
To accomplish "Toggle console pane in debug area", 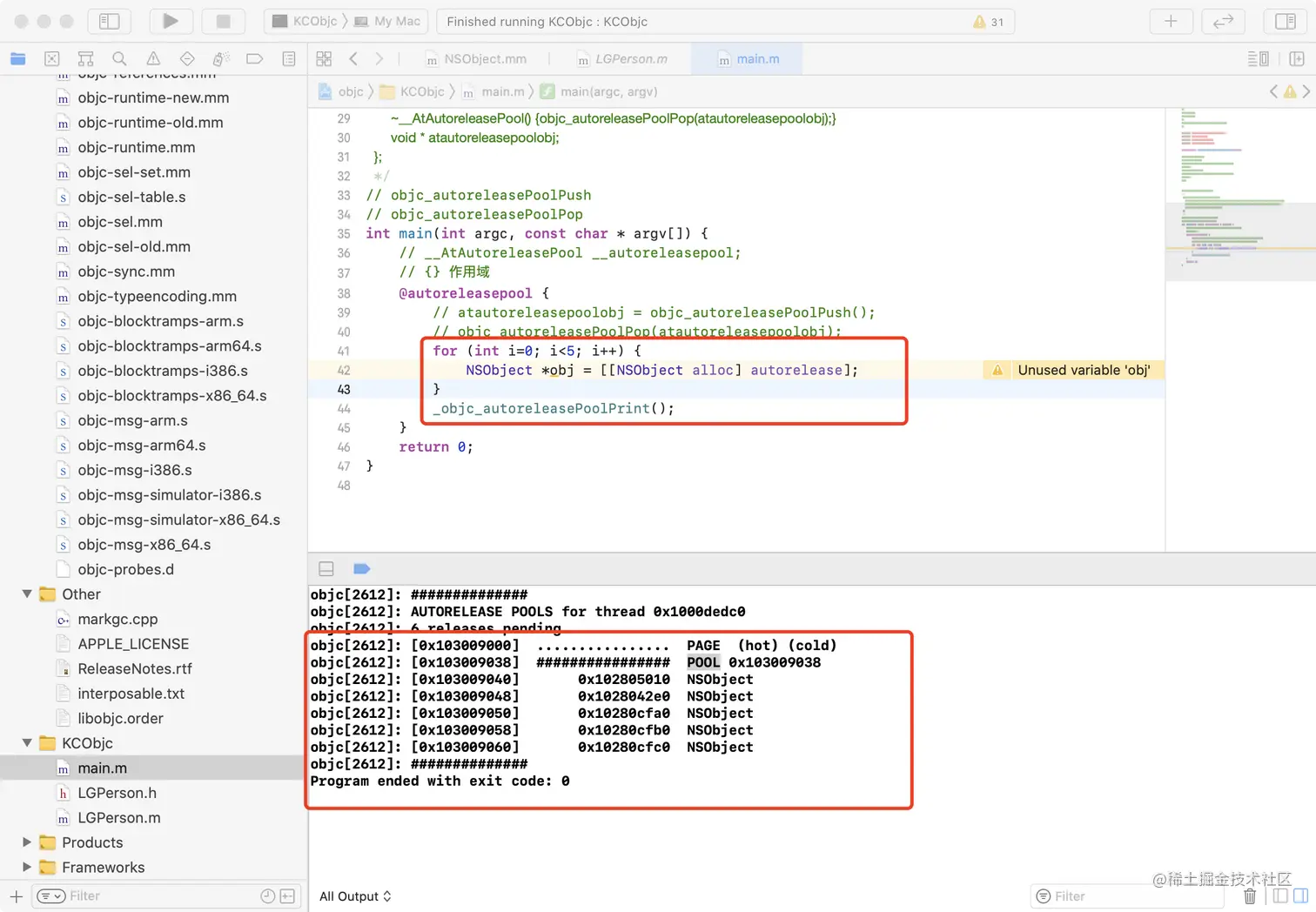I will coord(1300,896).
